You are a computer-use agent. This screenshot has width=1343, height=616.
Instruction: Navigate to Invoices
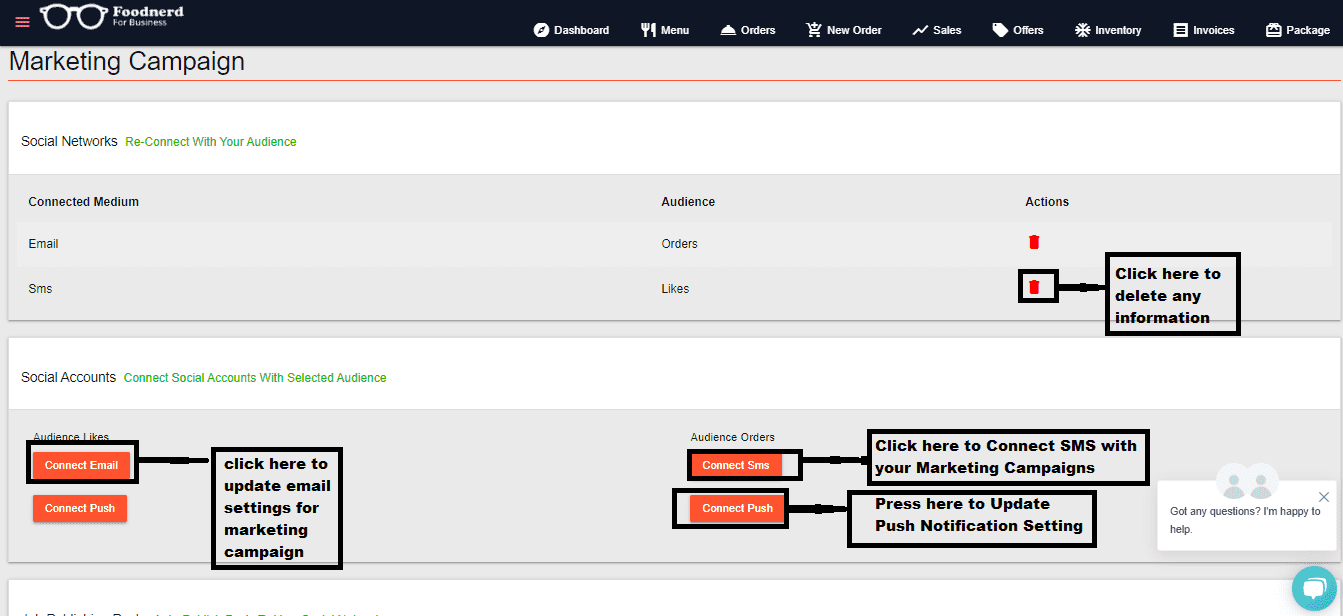[1204, 30]
